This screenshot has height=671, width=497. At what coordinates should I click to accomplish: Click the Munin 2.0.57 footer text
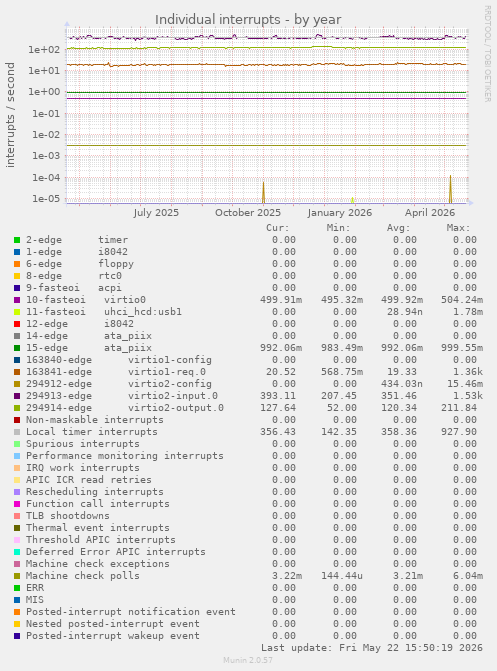(248, 660)
